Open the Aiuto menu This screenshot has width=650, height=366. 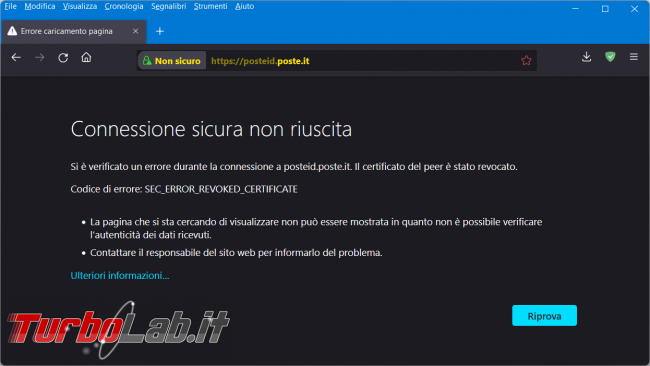pos(245,6)
